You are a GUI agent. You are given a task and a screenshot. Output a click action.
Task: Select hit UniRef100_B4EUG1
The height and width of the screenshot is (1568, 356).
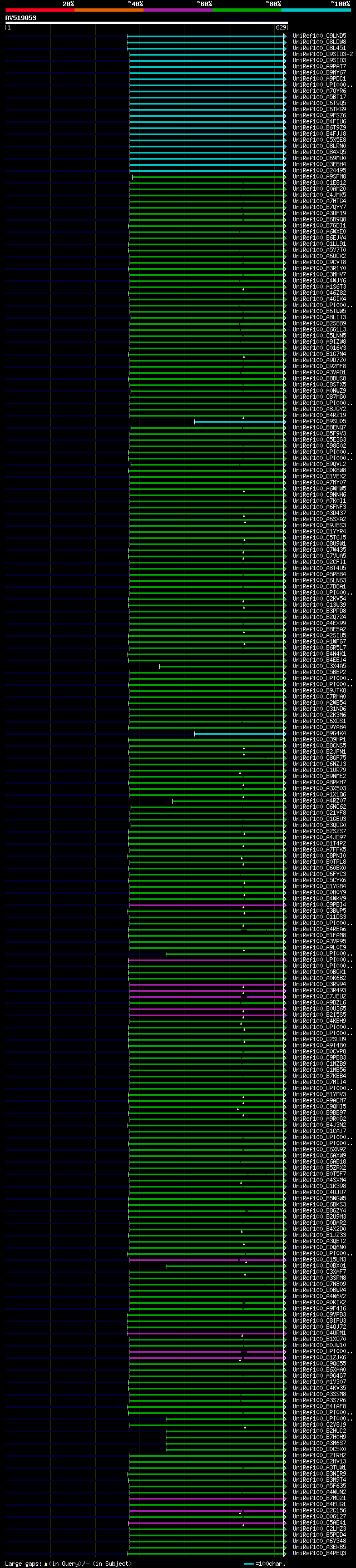(319, 1504)
